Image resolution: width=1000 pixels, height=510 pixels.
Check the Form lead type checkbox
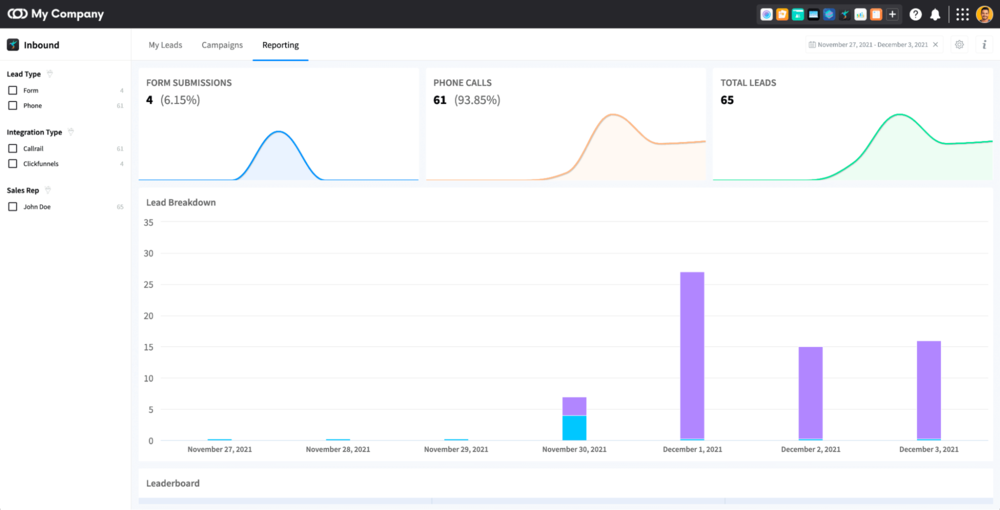tap(13, 90)
